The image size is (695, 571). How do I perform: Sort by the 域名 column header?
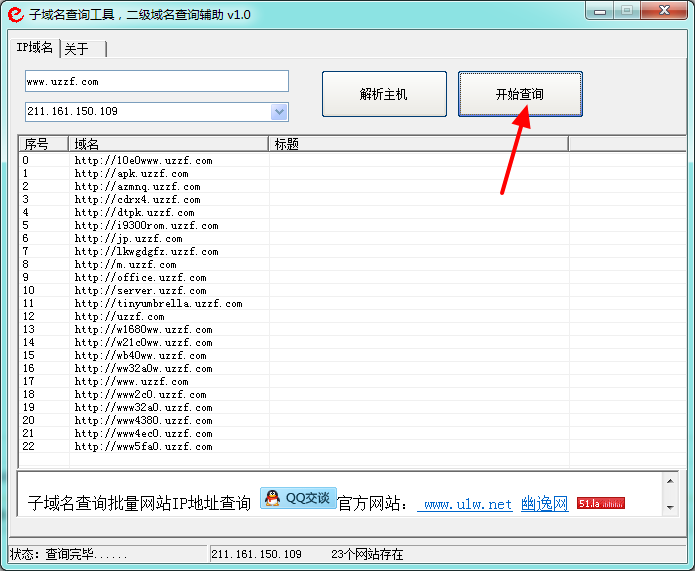(168, 144)
